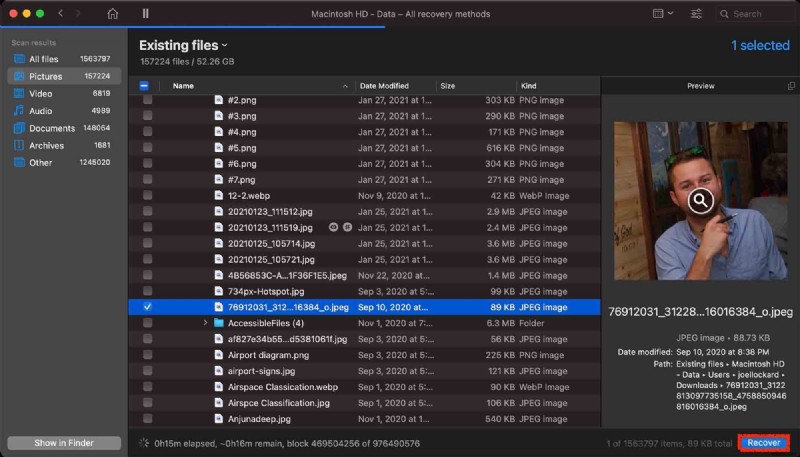Image resolution: width=800 pixels, height=457 pixels.
Task: Pop out the Preview panel
Action: tap(791, 86)
